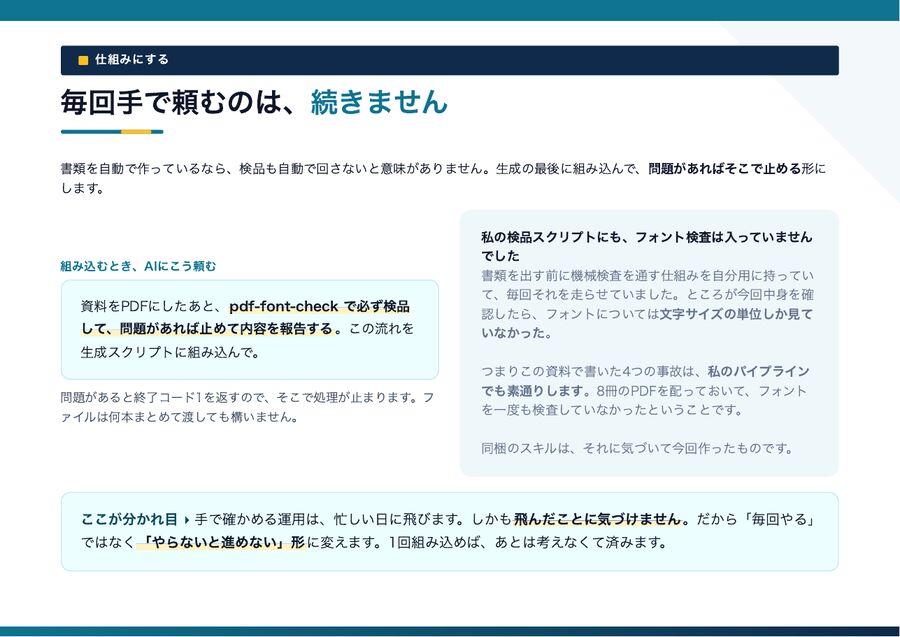Click the line 生成スクリプトに組み込んで。
This screenshot has width=900, height=637.
pos(170,352)
